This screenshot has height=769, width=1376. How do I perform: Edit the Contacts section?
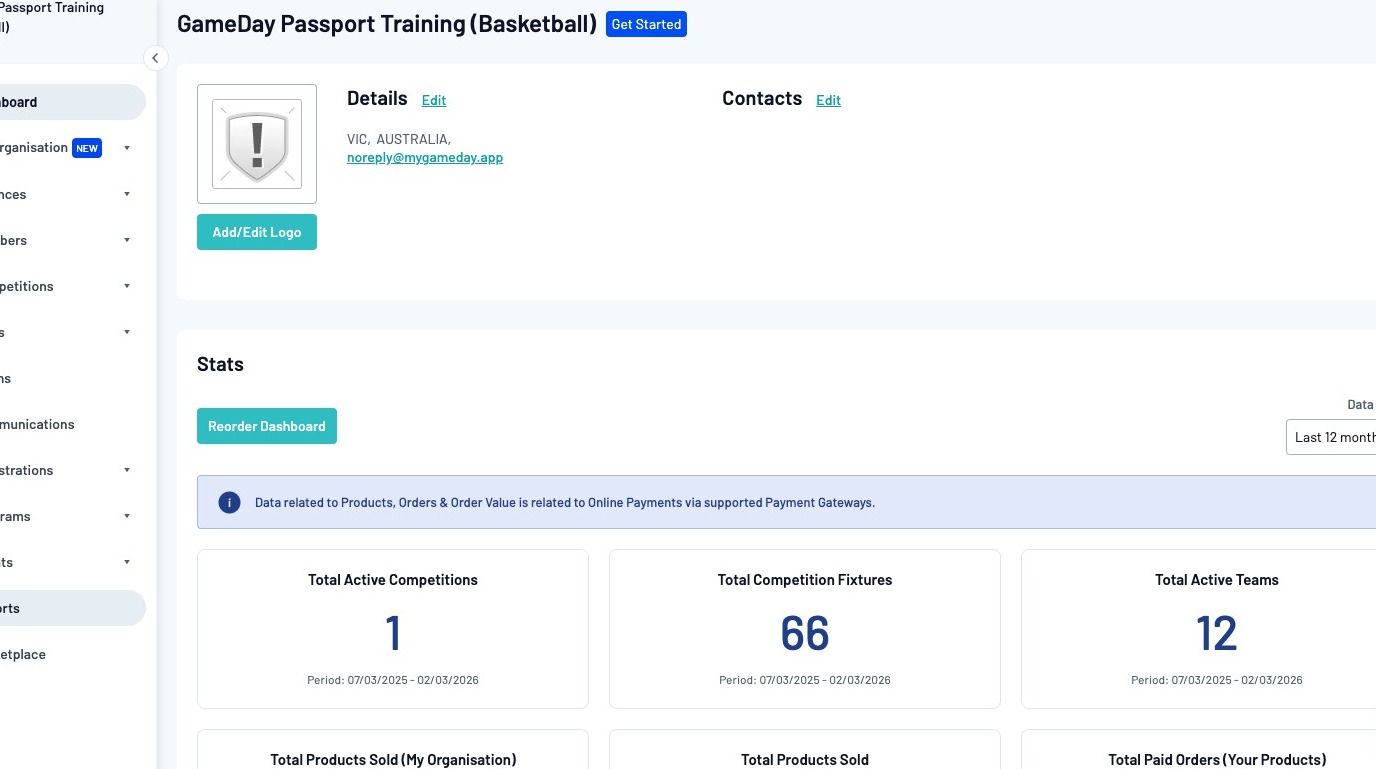tap(828, 100)
